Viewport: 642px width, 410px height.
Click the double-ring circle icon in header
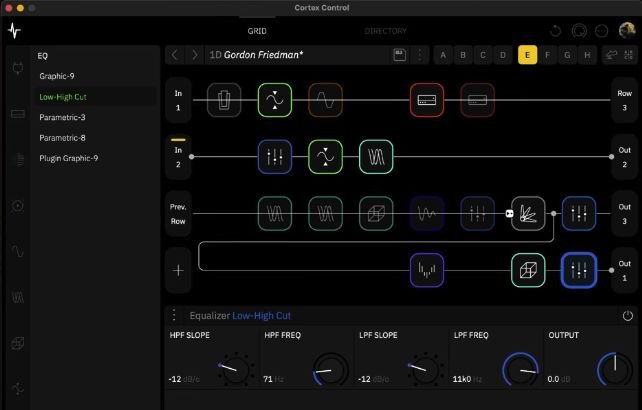pyautogui.click(x=579, y=31)
